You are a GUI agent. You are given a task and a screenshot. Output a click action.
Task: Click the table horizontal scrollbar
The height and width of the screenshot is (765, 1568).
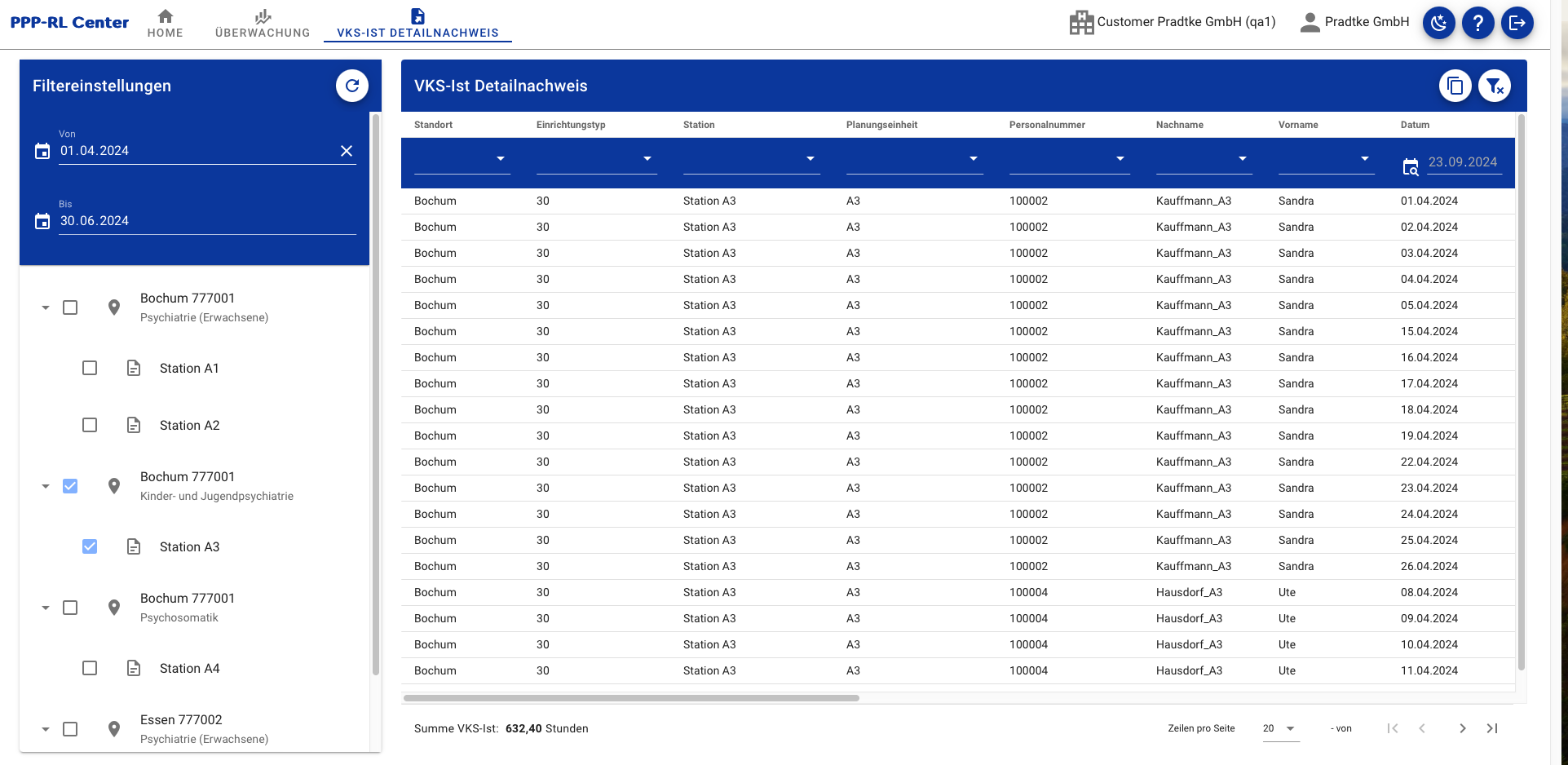[x=631, y=698]
